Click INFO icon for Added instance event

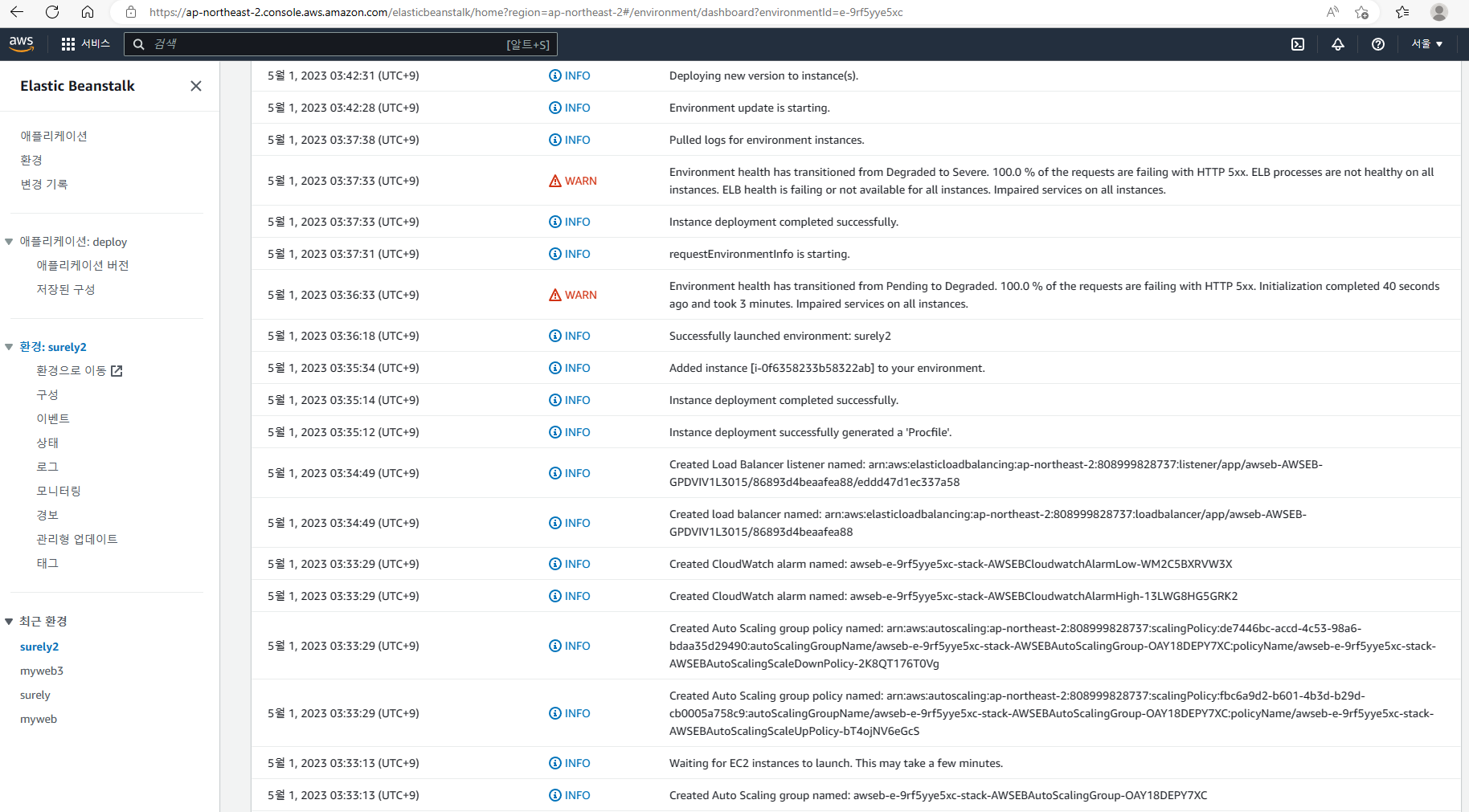[x=555, y=368]
